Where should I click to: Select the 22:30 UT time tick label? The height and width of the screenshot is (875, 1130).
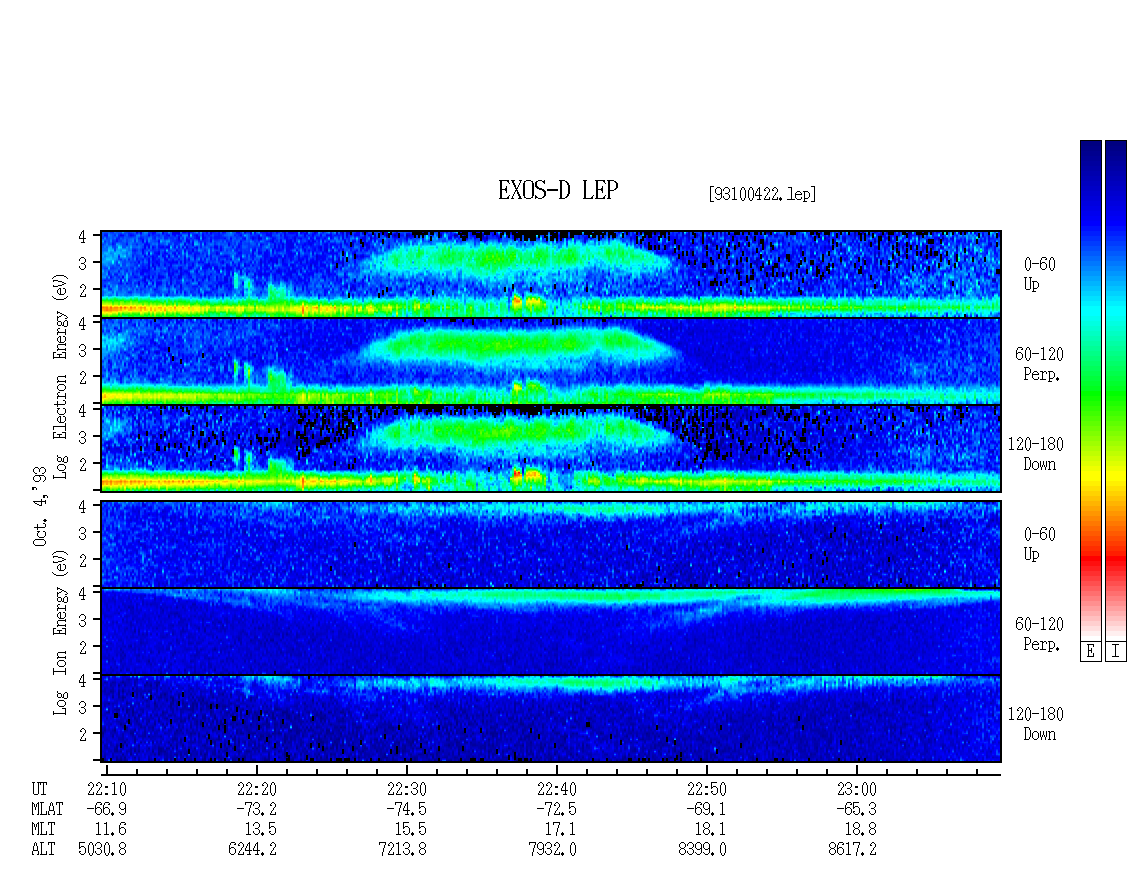406,789
